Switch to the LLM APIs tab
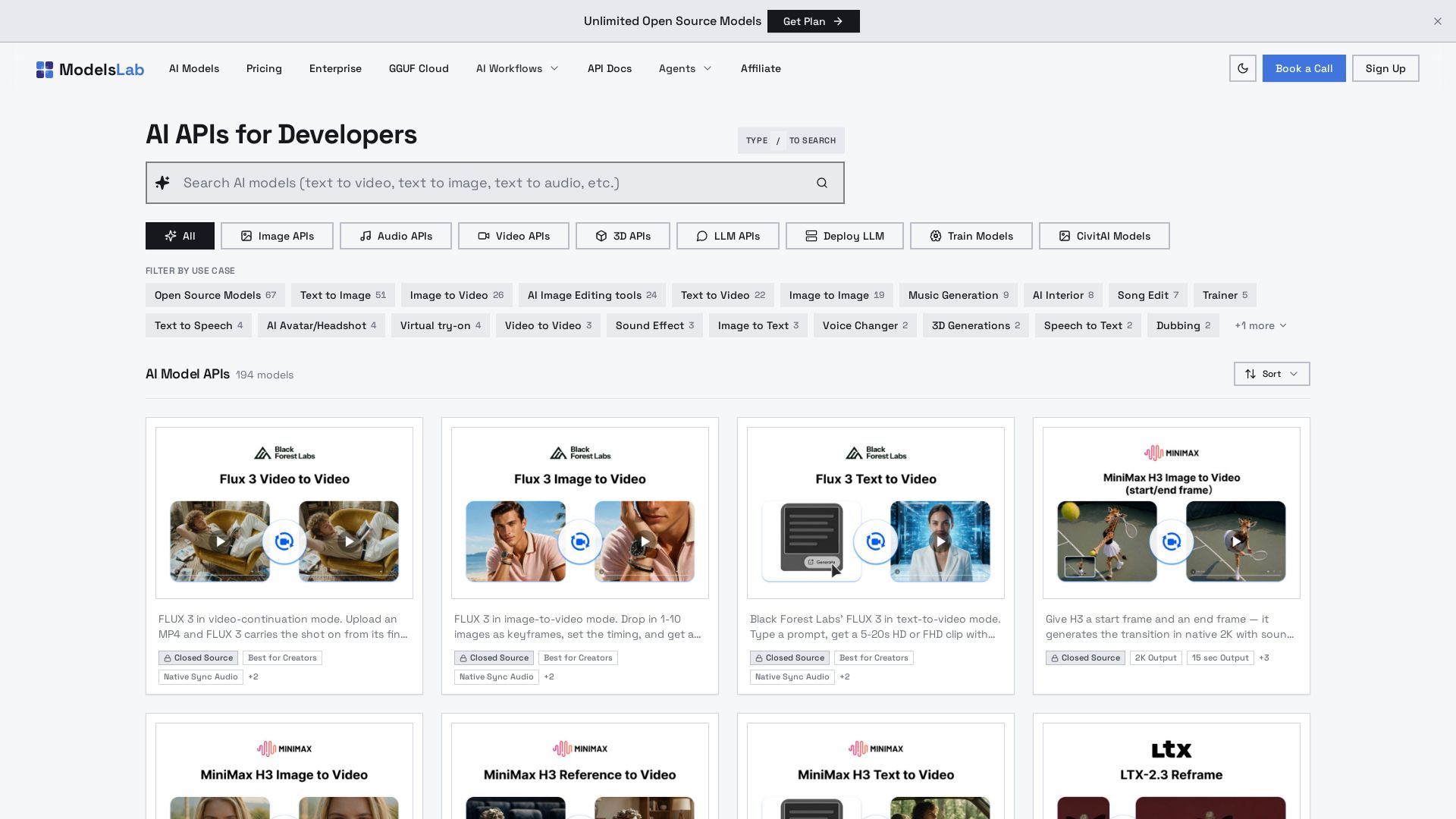 (x=728, y=236)
